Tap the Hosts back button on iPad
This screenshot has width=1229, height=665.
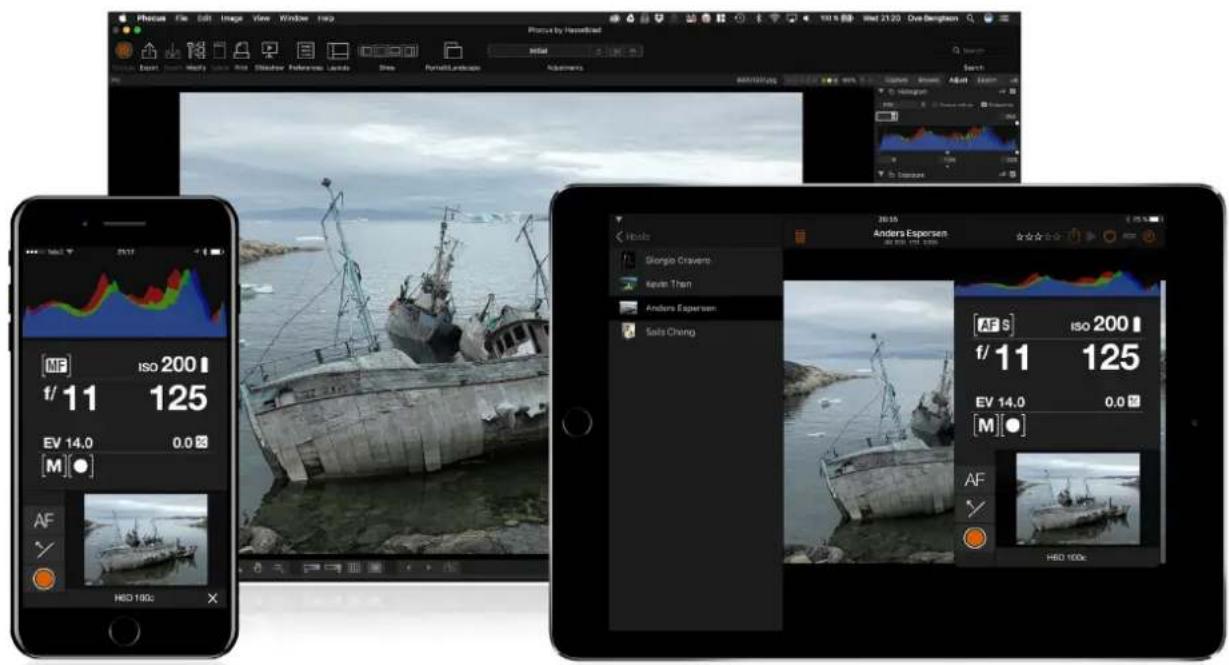pyautogui.click(x=633, y=236)
